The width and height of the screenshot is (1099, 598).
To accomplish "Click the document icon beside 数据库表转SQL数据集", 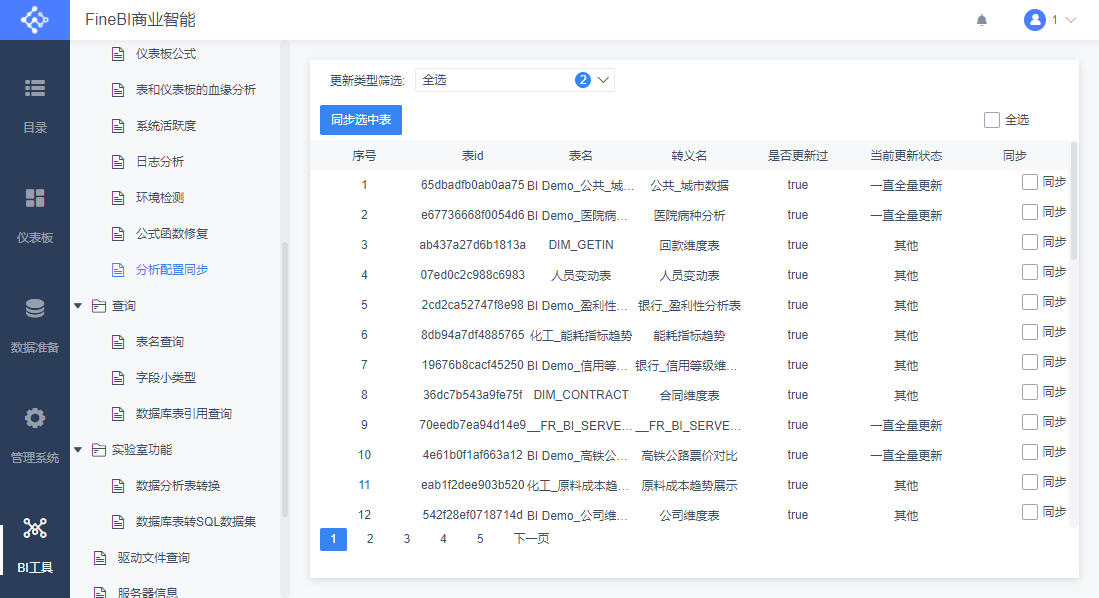I will [118, 522].
